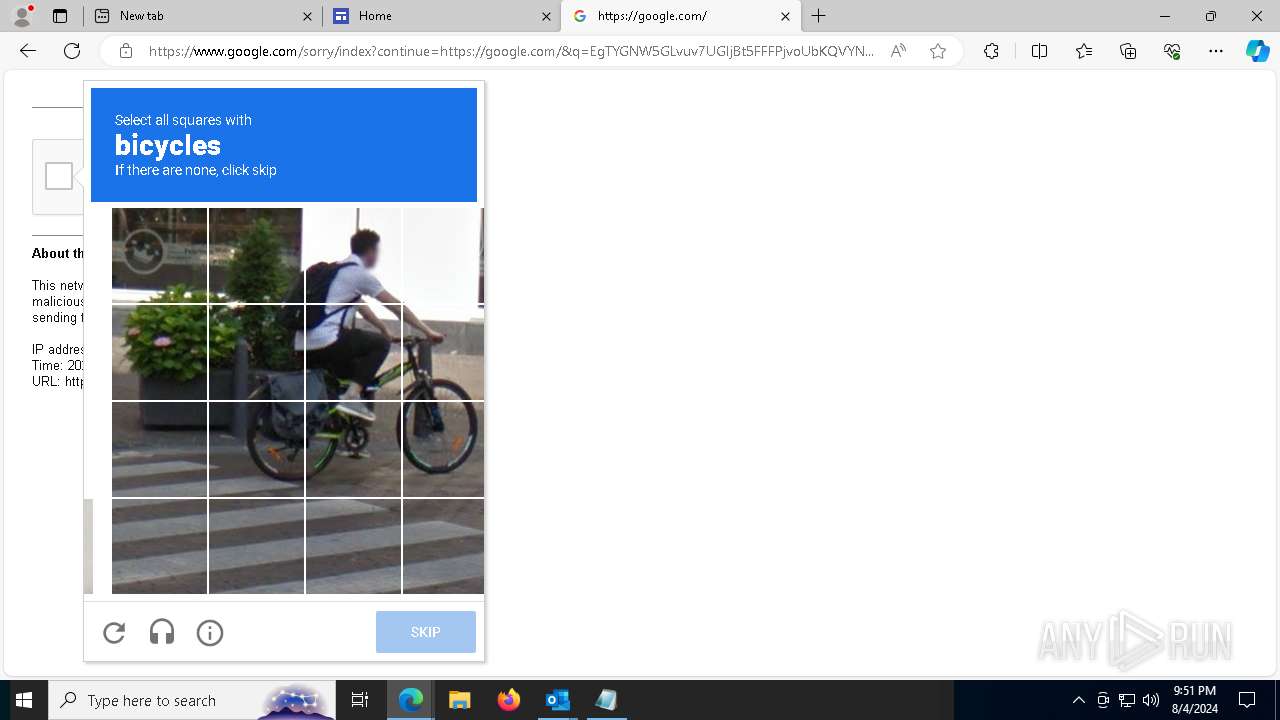Open Read aloud in address bar
The height and width of the screenshot is (720, 1280).
click(898, 51)
